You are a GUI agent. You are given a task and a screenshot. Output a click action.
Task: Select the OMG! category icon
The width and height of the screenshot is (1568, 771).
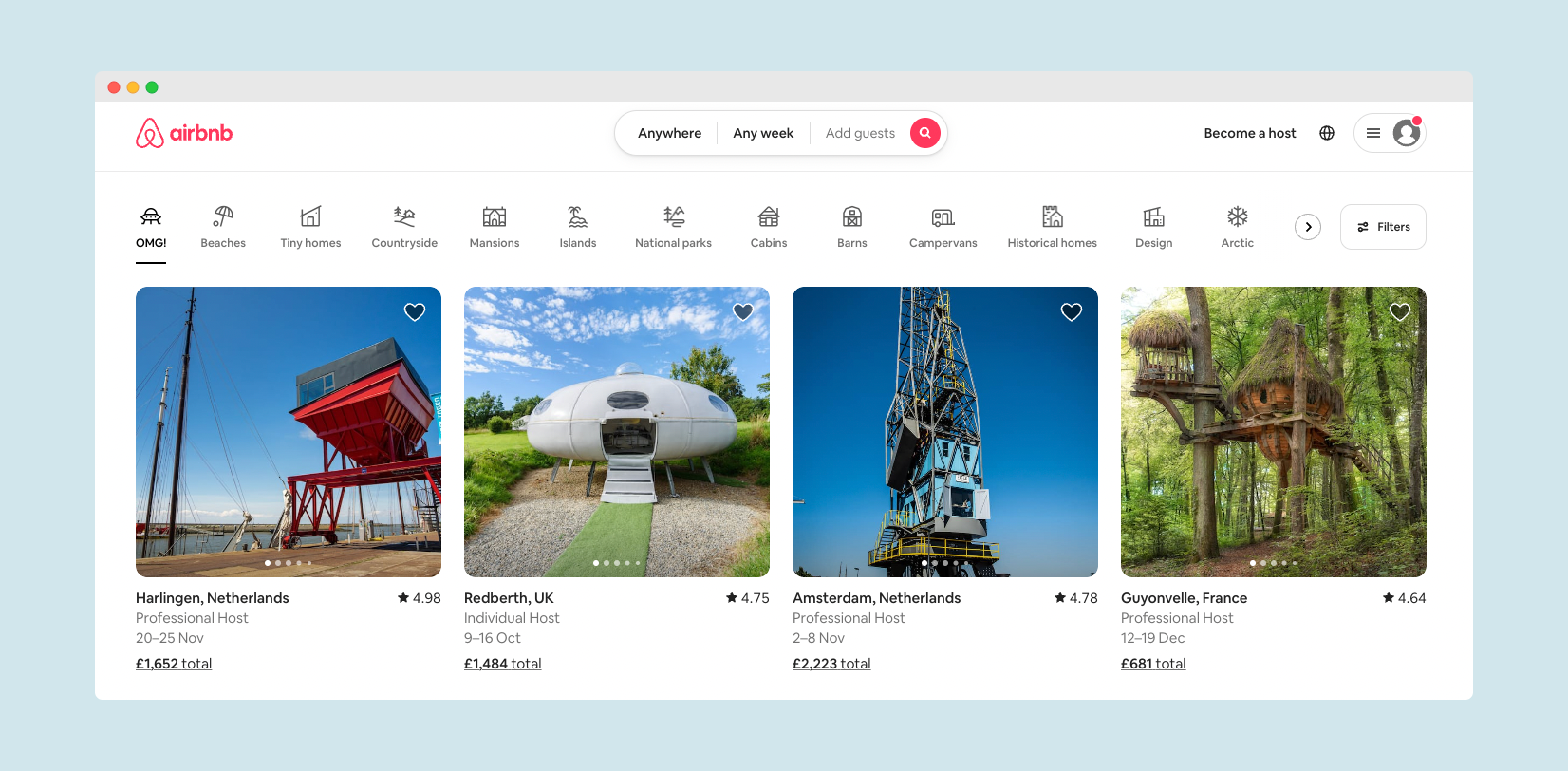pyautogui.click(x=151, y=216)
